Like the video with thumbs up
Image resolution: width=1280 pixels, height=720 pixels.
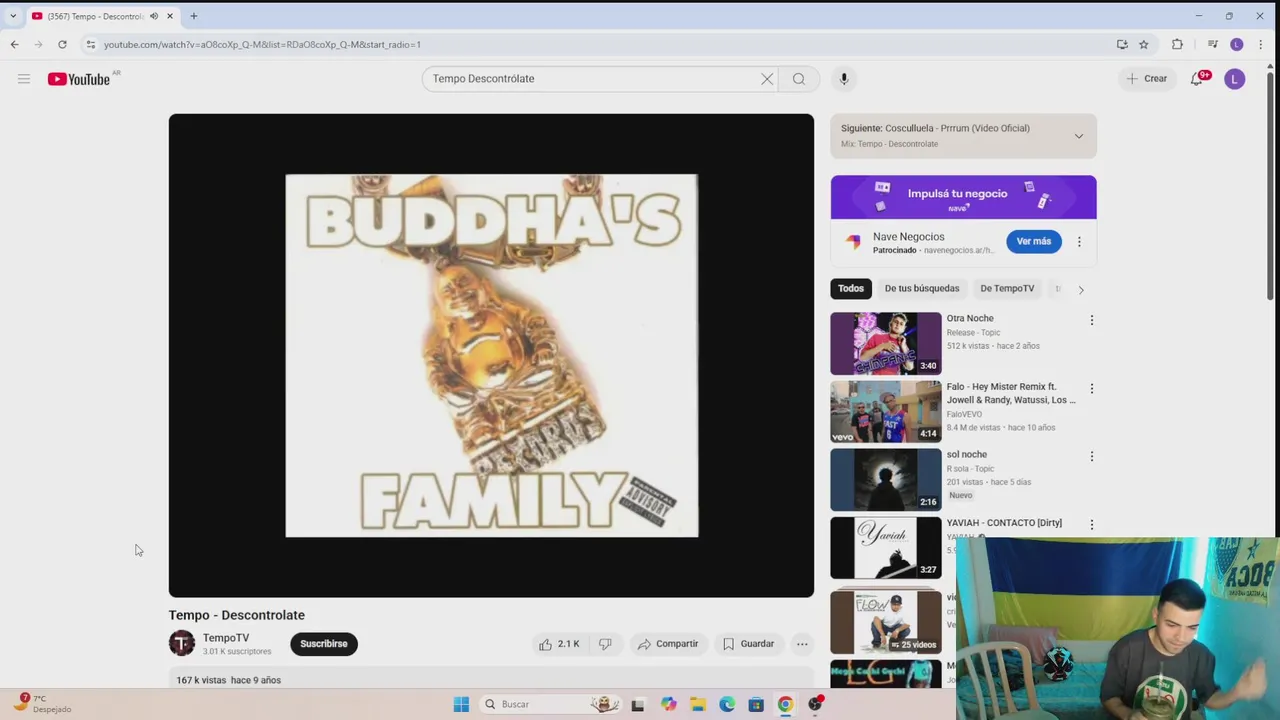click(x=559, y=644)
